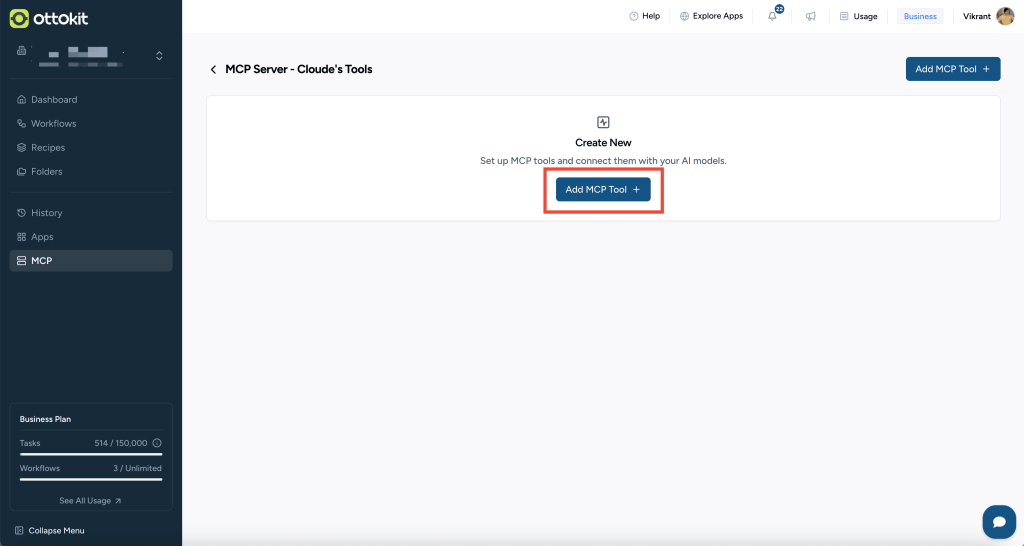
Task: Open the chat support bubble icon
Action: tap(998, 521)
